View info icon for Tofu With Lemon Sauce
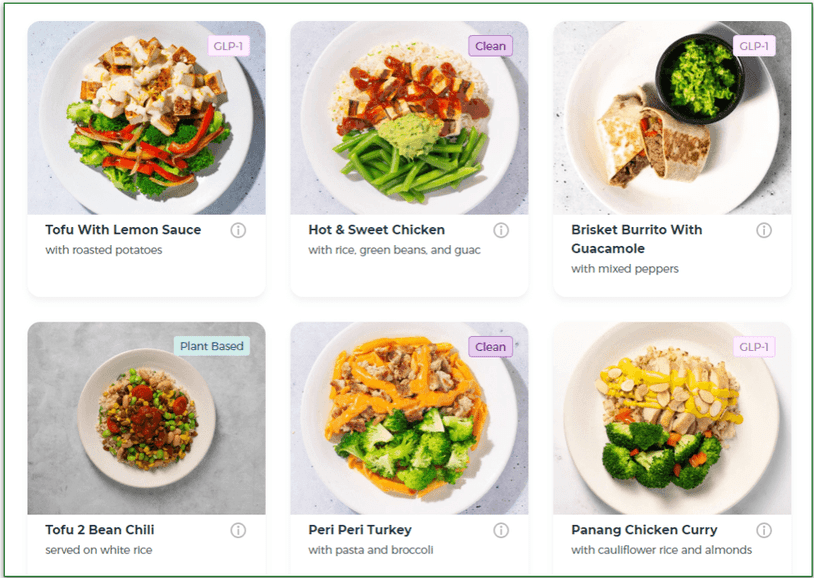The width and height of the screenshot is (814, 578). 237,230
